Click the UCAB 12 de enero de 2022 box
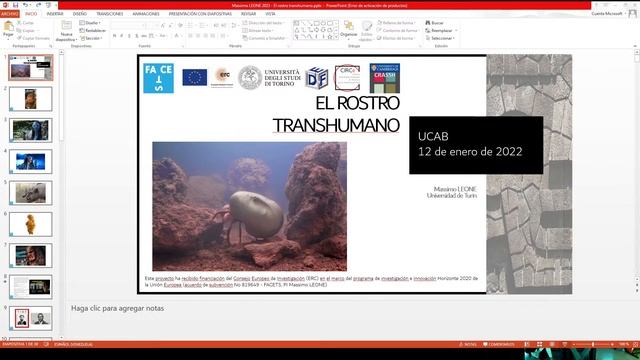This screenshot has width=640, height=360. (x=476, y=145)
